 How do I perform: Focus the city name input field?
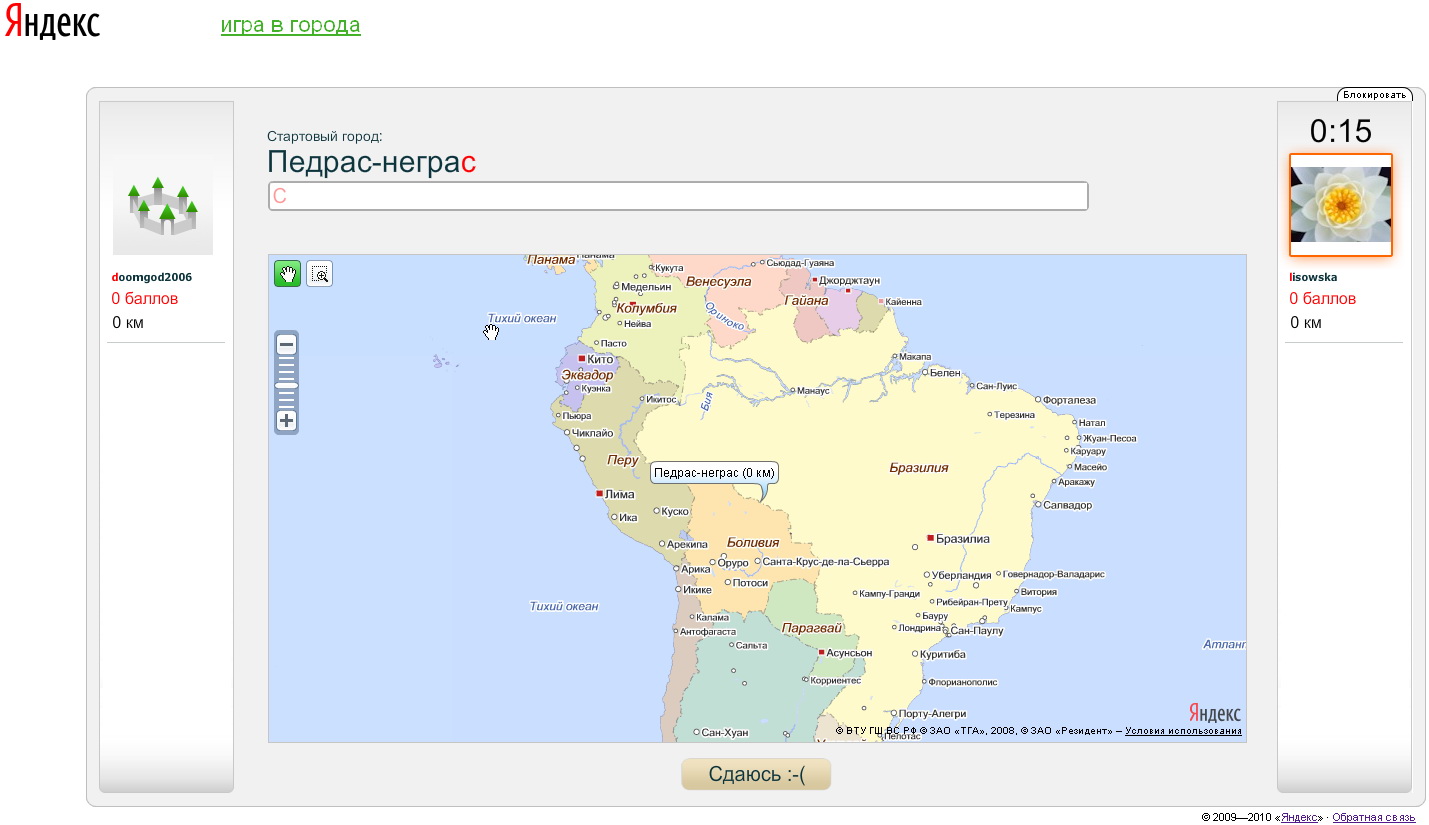[678, 196]
